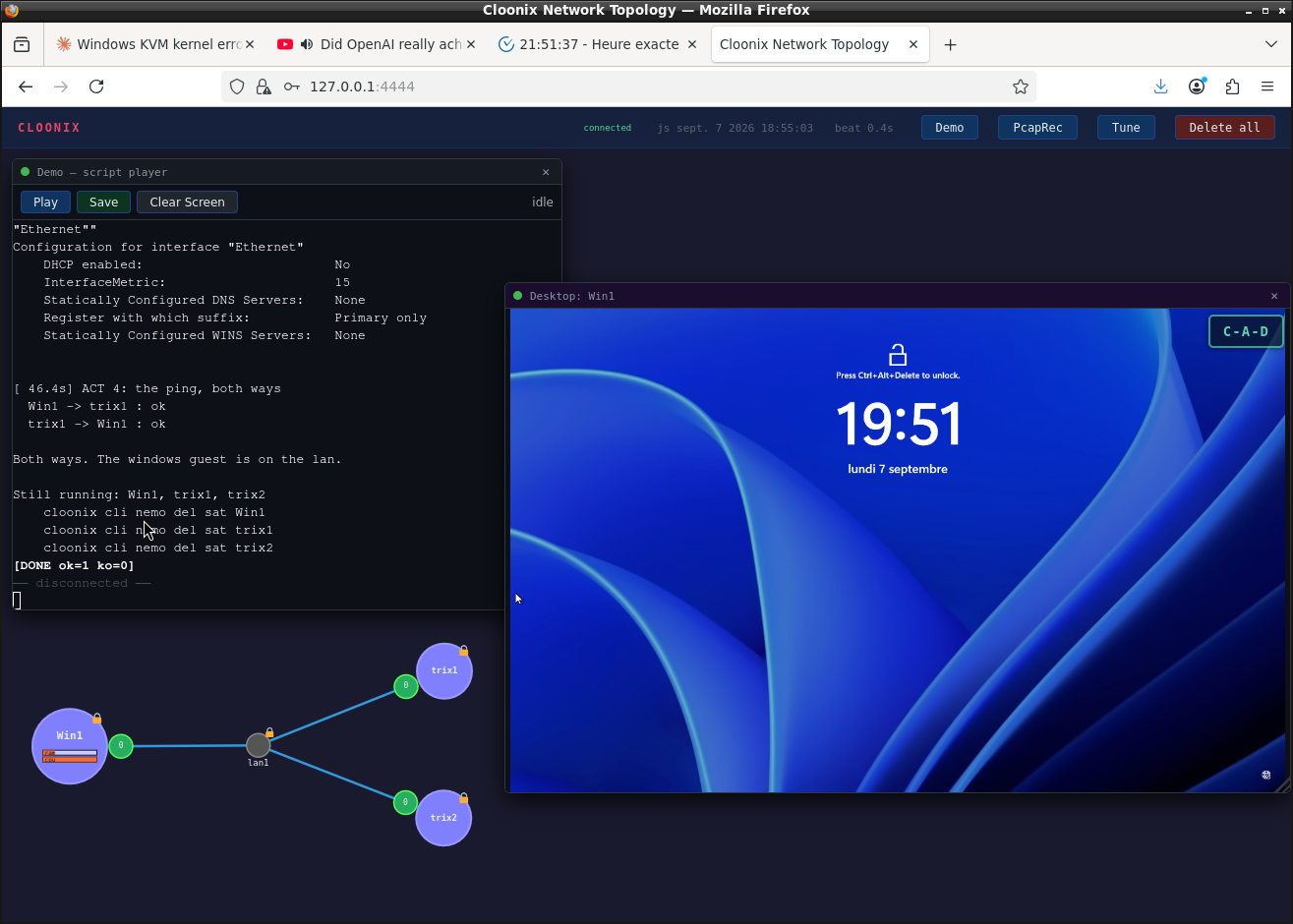Click the padlock badge on trix2 node
This screenshot has height=924, width=1293.
click(463, 798)
